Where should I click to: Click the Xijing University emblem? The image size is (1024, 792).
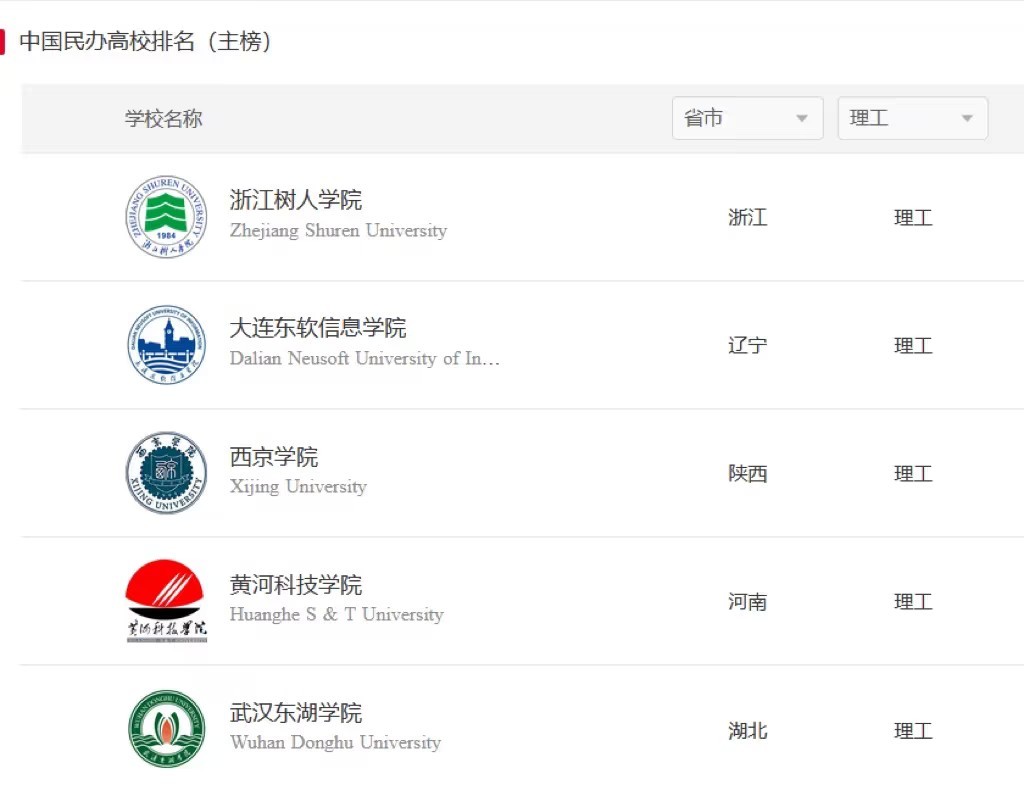(166, 473)
